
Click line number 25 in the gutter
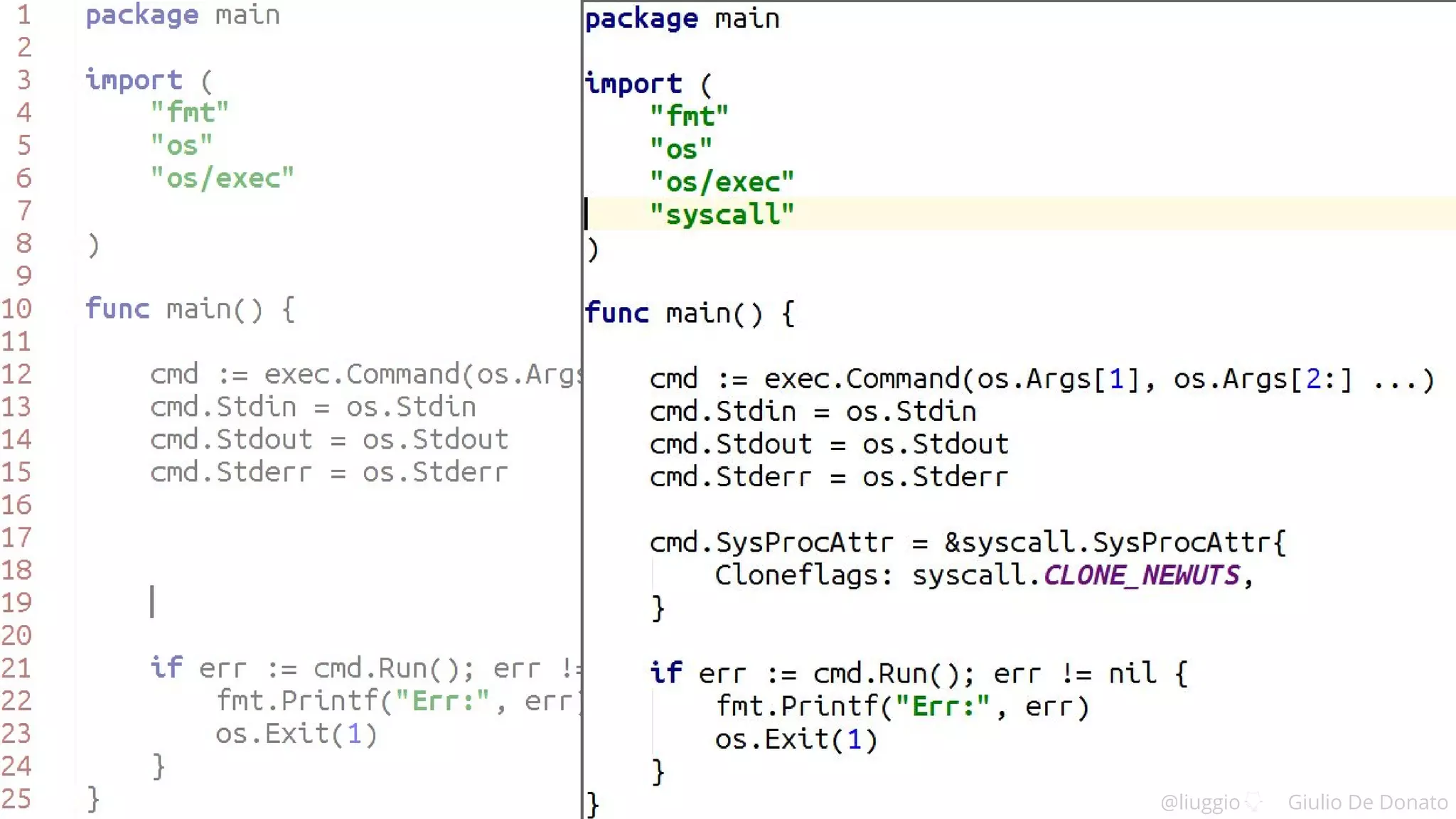tap(17, 799)
